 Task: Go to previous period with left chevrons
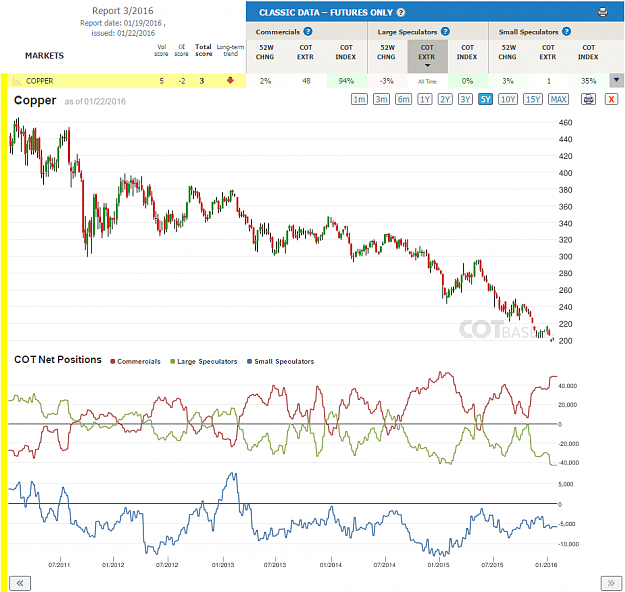(20, 583)
